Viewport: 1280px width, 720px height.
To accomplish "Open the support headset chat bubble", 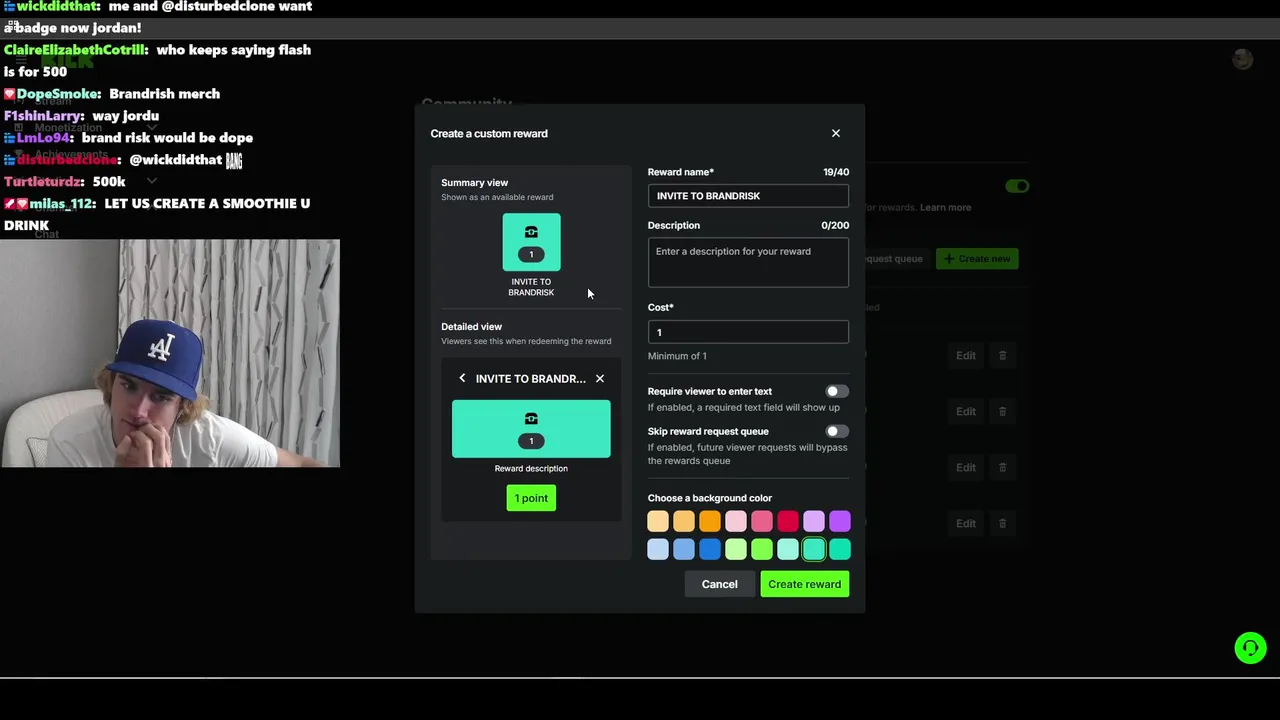I will pos(1250,648).
